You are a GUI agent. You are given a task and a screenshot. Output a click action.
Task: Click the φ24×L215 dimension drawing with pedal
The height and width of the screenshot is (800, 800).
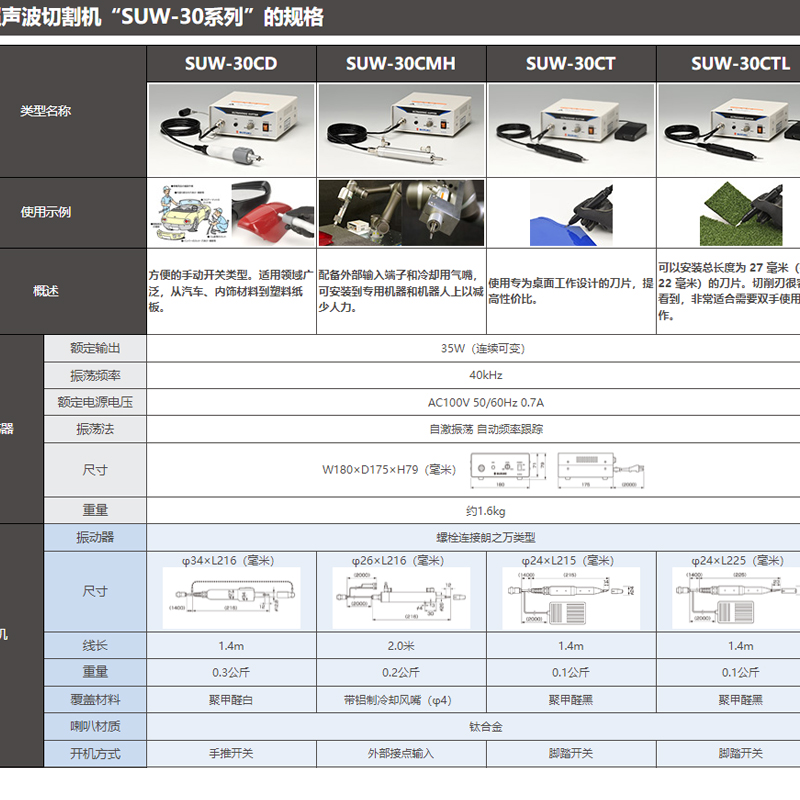click(571, 598)
